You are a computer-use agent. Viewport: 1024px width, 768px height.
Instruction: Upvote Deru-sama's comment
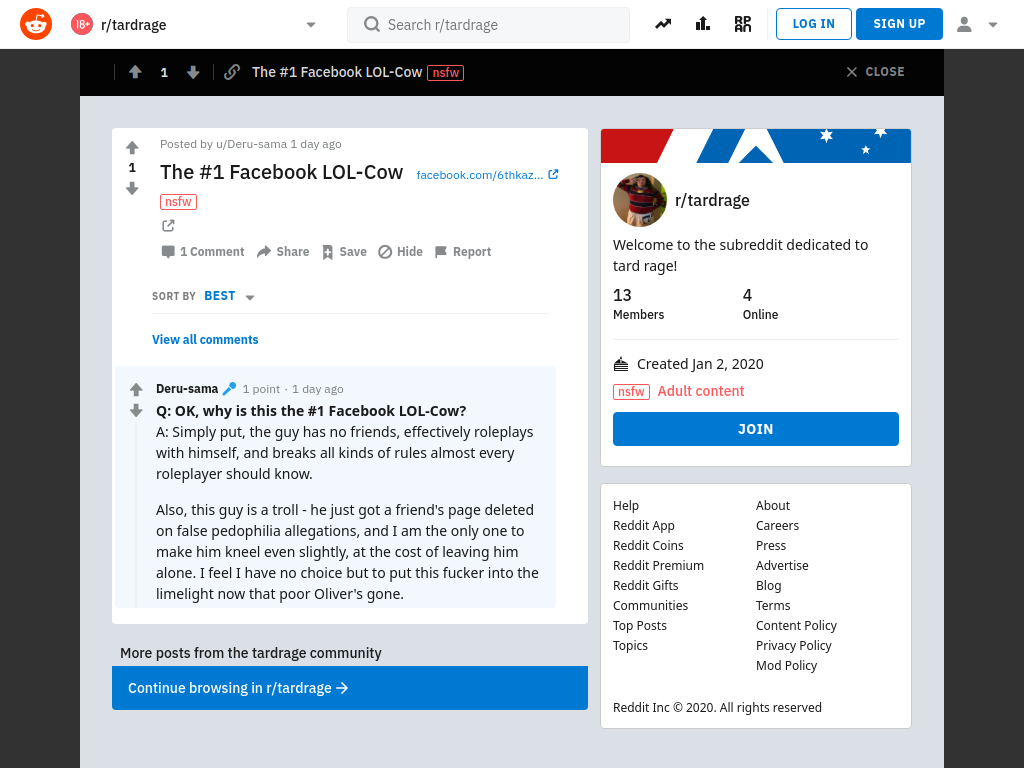coord(136,390)
